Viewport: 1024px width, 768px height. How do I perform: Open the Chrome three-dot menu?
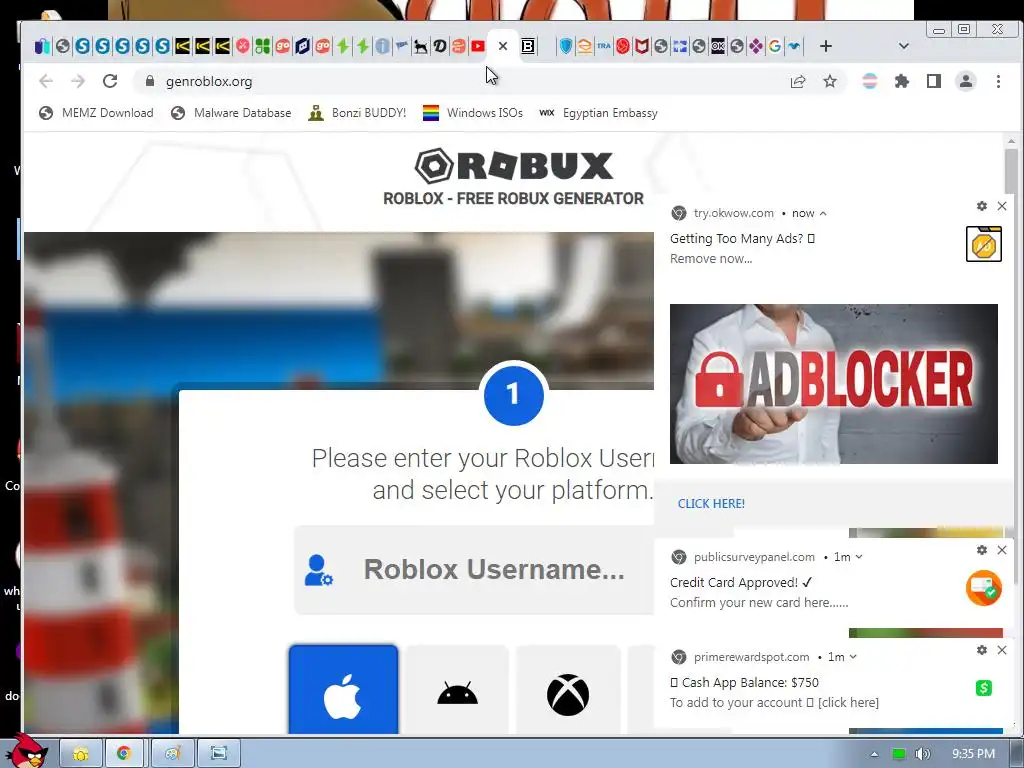tap(998, 82)
